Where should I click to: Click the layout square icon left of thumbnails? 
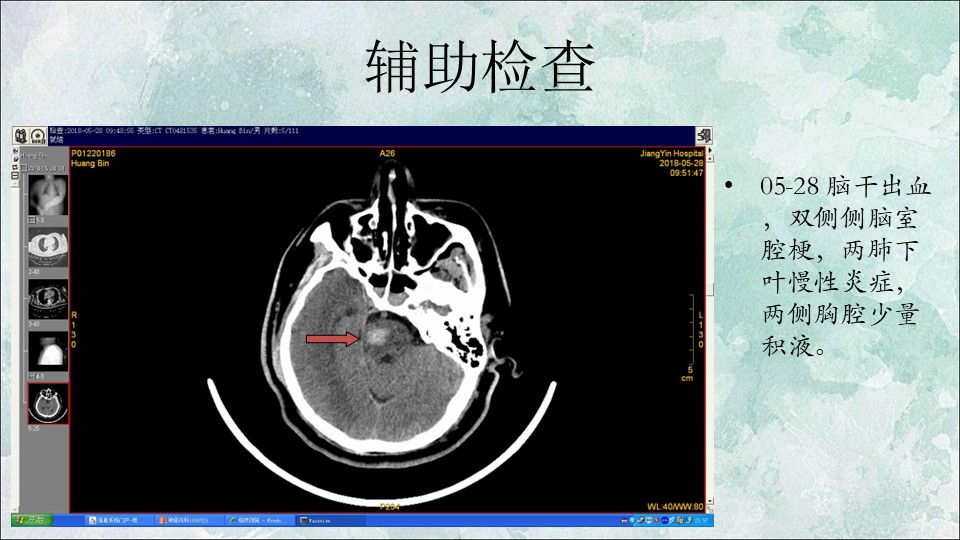[15, 176]
